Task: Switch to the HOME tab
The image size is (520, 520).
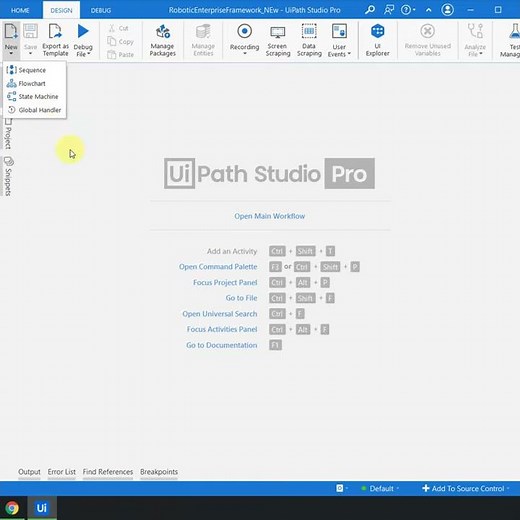Action: 20,10
